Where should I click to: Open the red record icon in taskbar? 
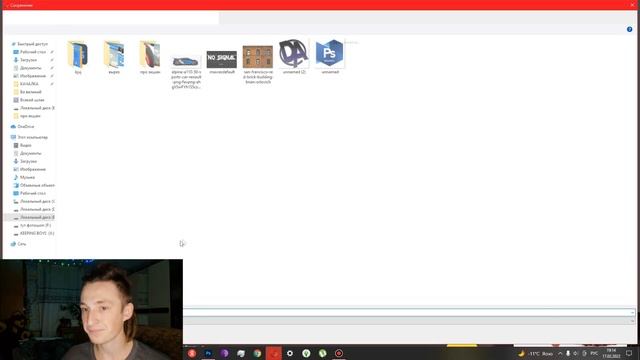coord(339,353)
